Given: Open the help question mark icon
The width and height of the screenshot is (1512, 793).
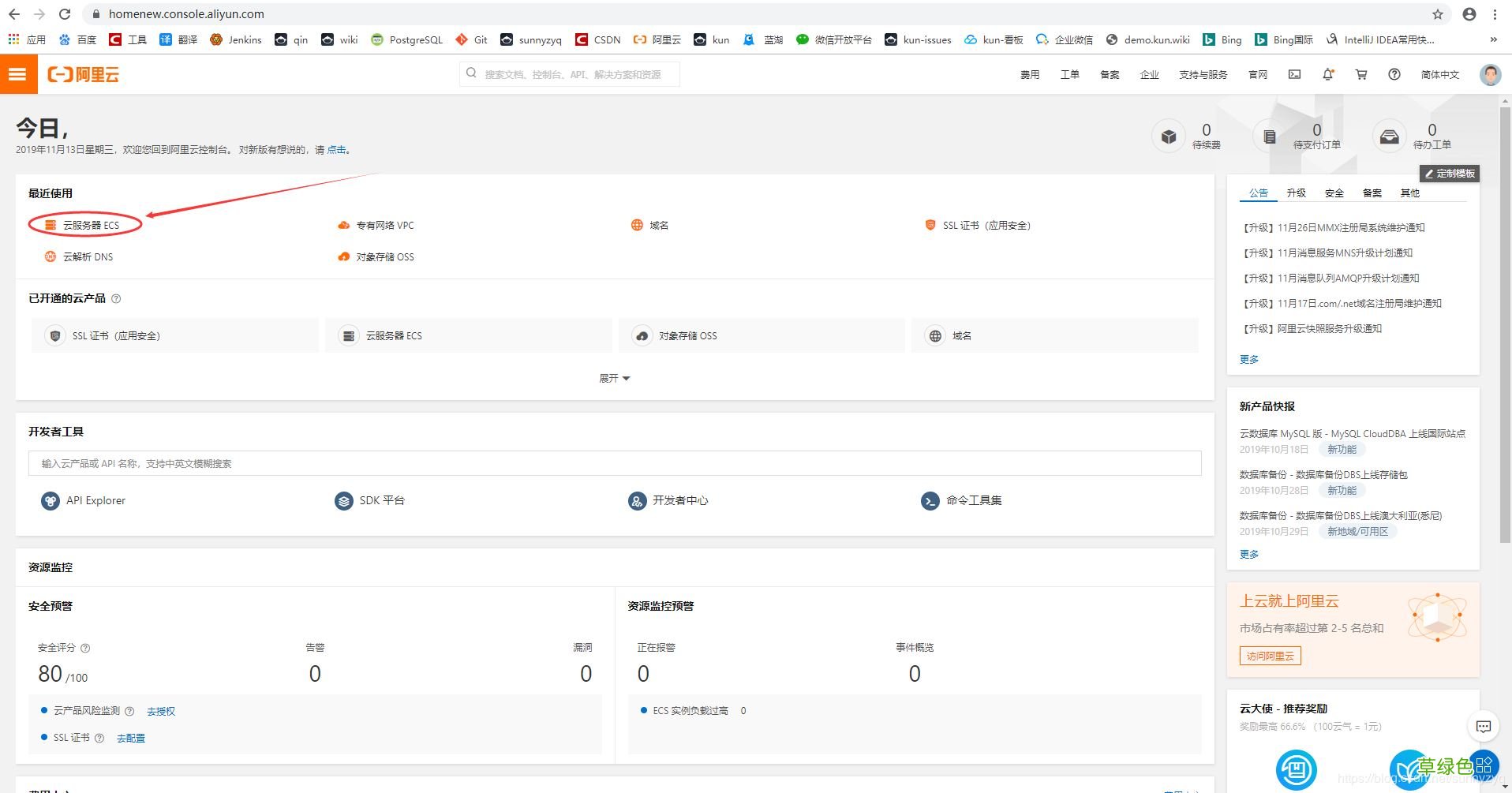Looking at the screenshot, I should (1394, 74).
